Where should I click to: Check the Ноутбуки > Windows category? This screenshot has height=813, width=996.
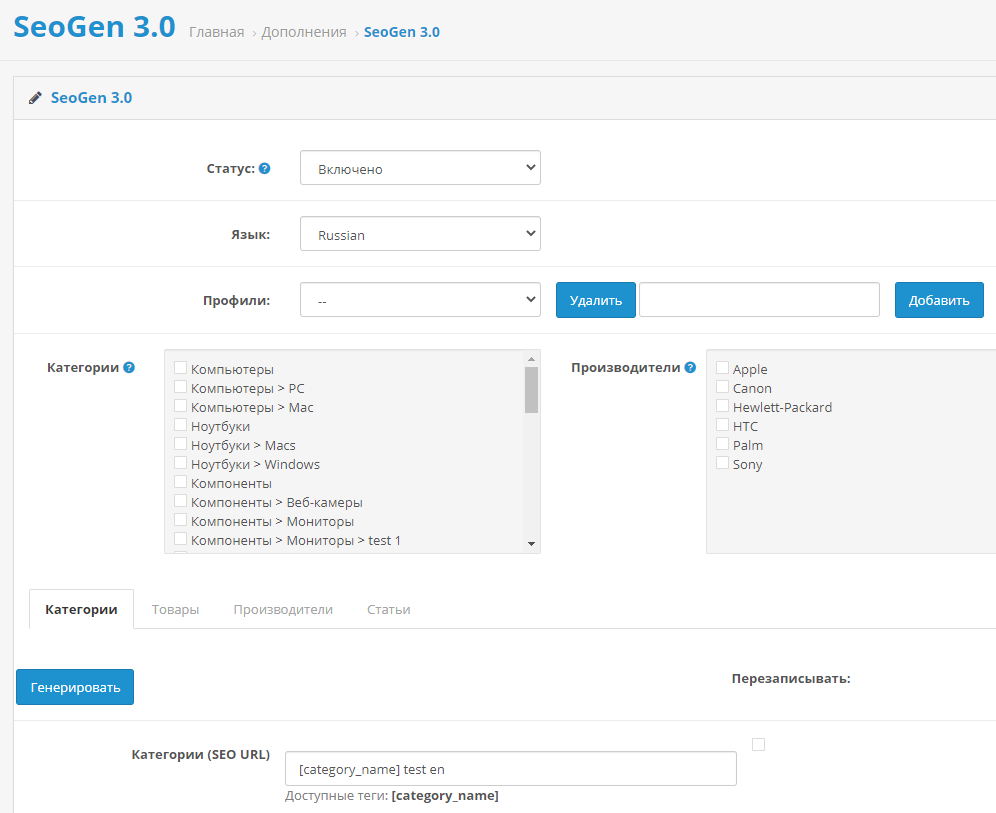tap(180, 464)
